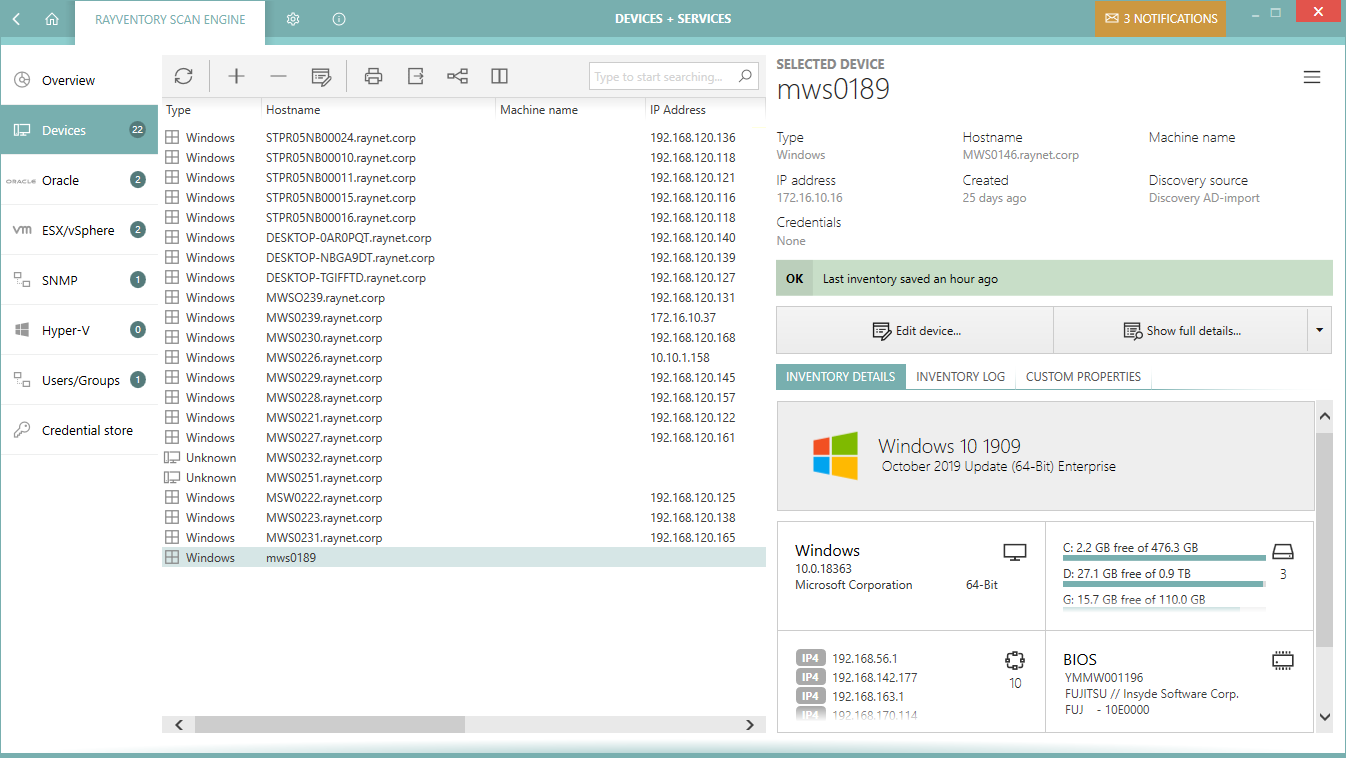
Task: Select the MWS0226.raynet.corp device row
Action: 324,358
